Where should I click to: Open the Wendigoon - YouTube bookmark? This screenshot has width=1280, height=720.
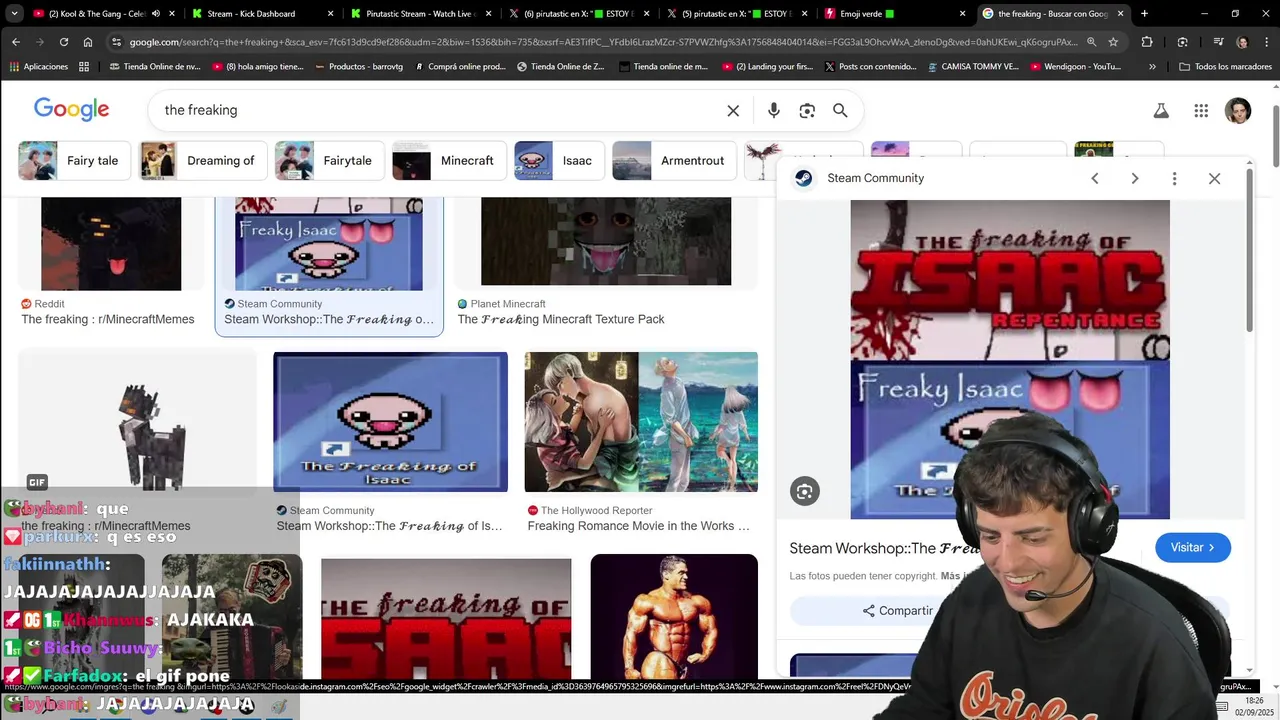click(x=1074, y=66)
